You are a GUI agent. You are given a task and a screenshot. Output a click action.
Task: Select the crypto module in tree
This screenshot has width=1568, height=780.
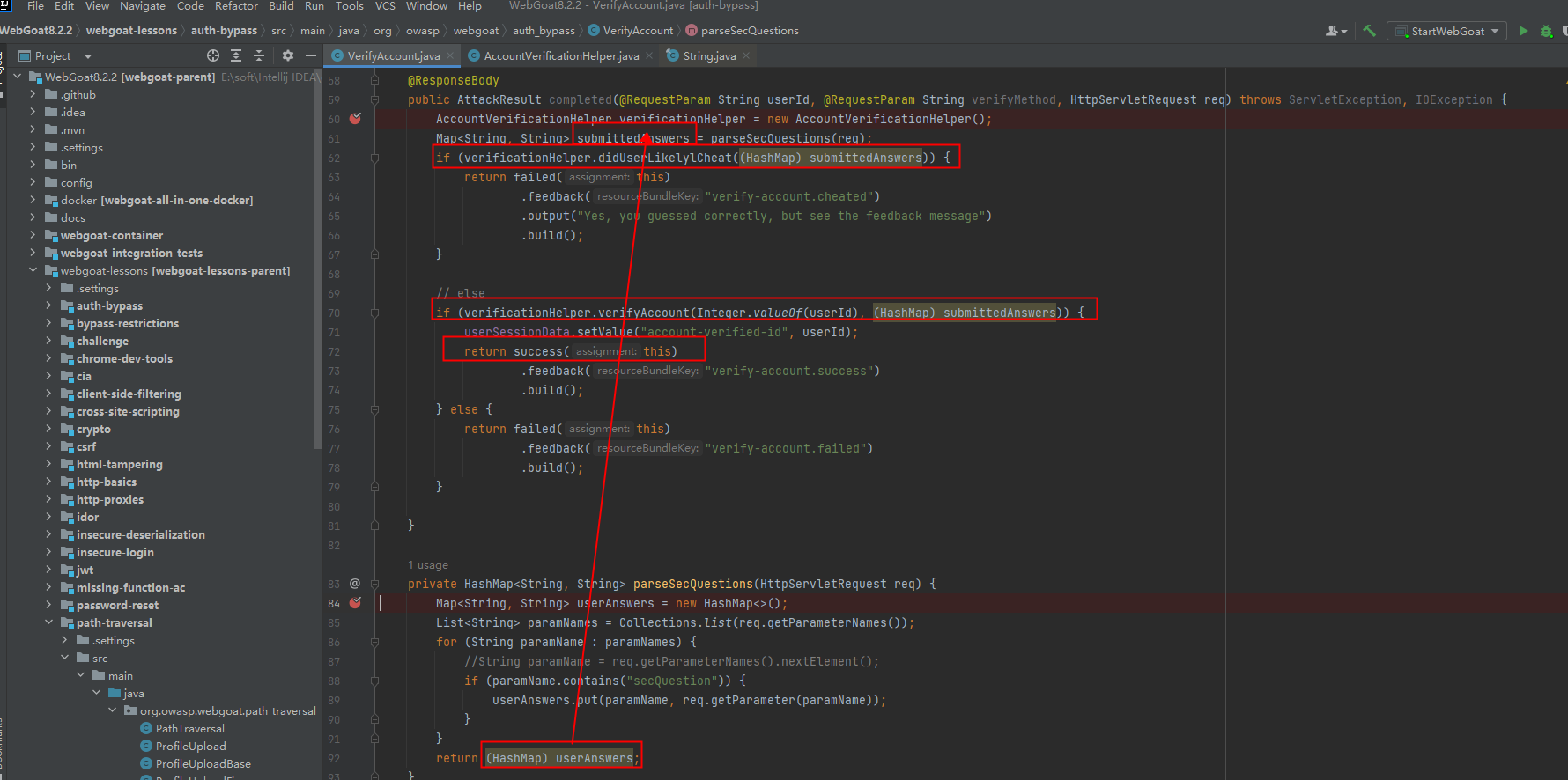pos(93,429)
